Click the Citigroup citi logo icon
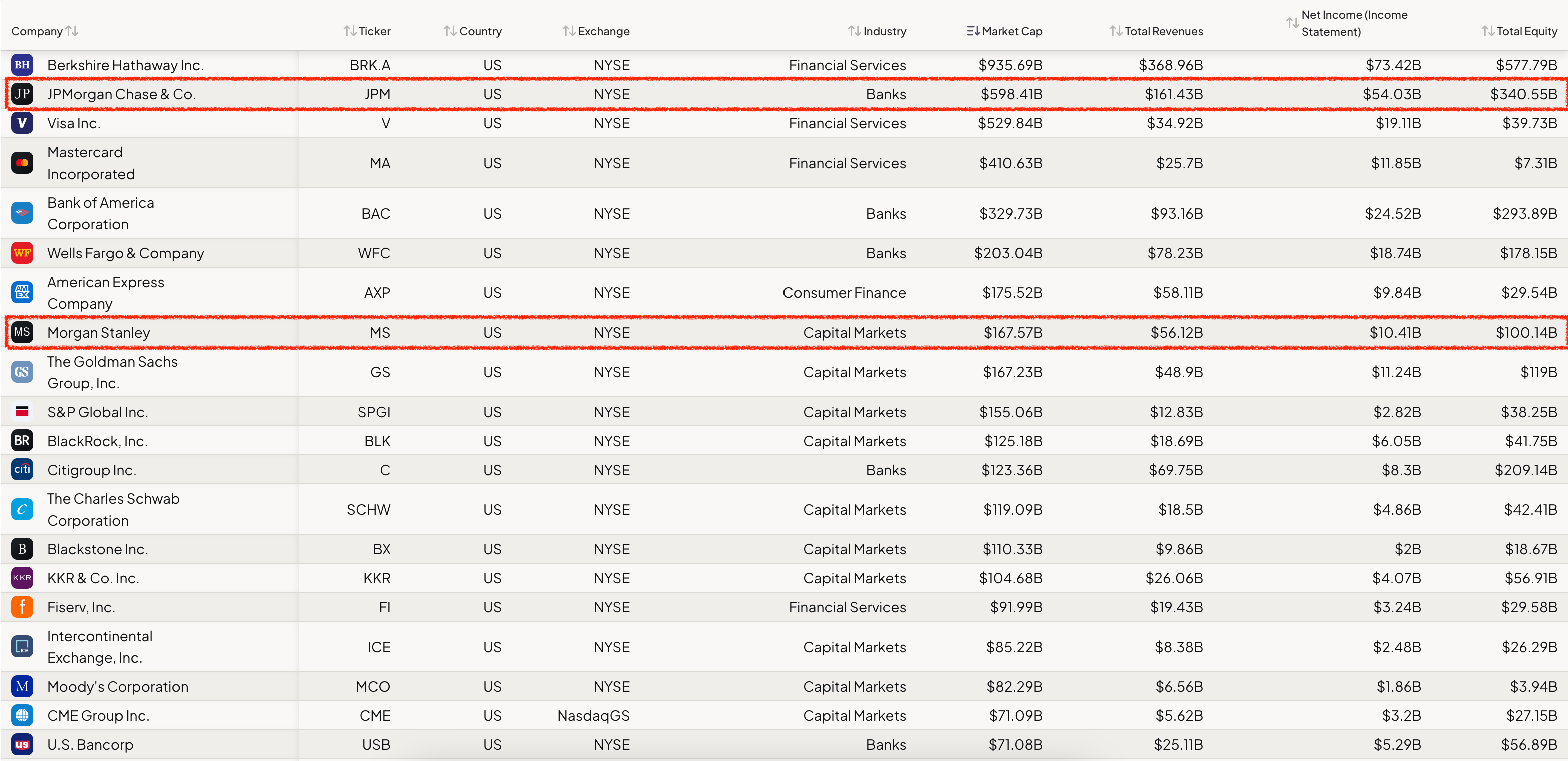This screenshot has height=761, width=1568. click(x=22, y=469)
